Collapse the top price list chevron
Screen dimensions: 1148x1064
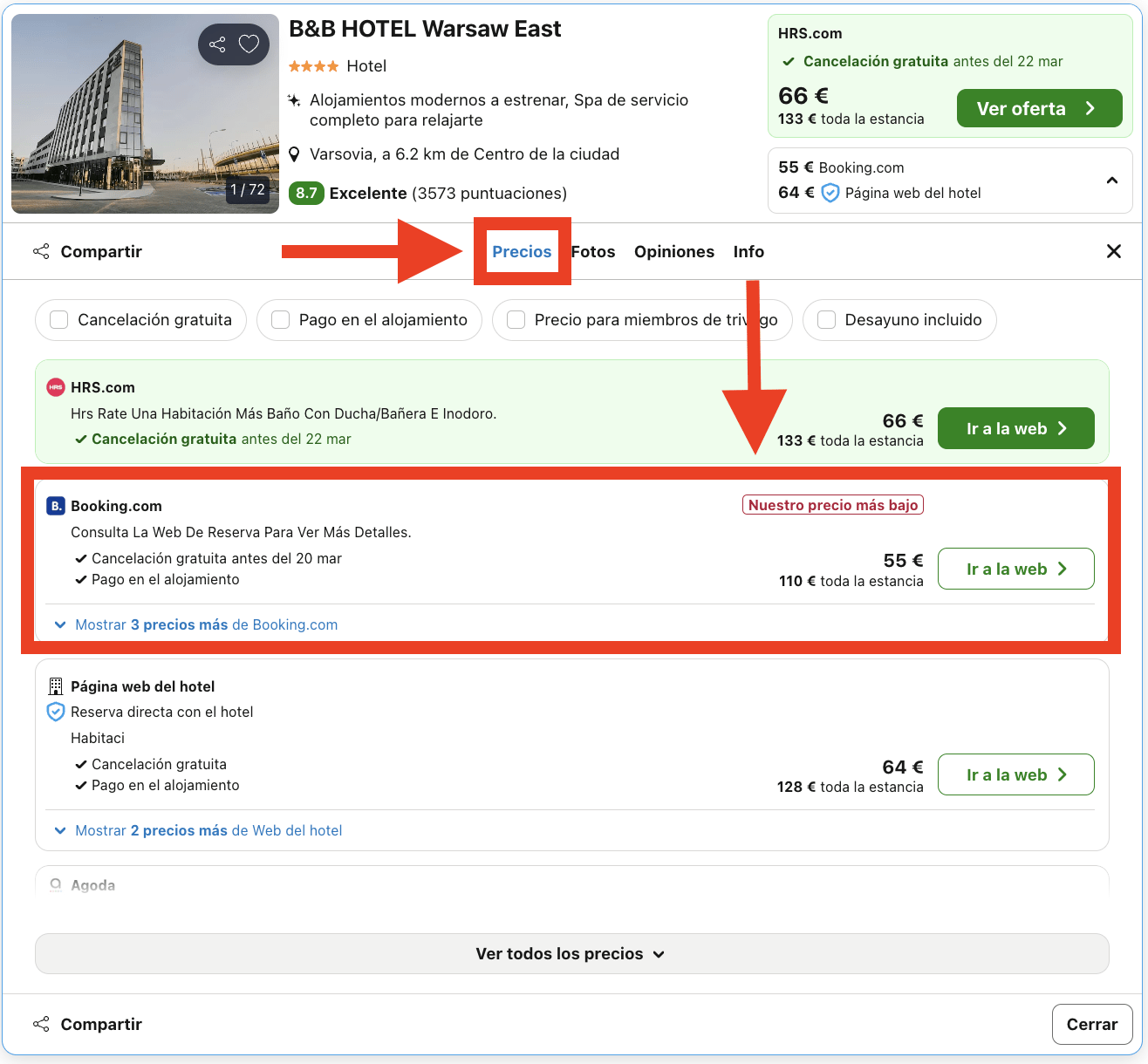[1111, 181]
